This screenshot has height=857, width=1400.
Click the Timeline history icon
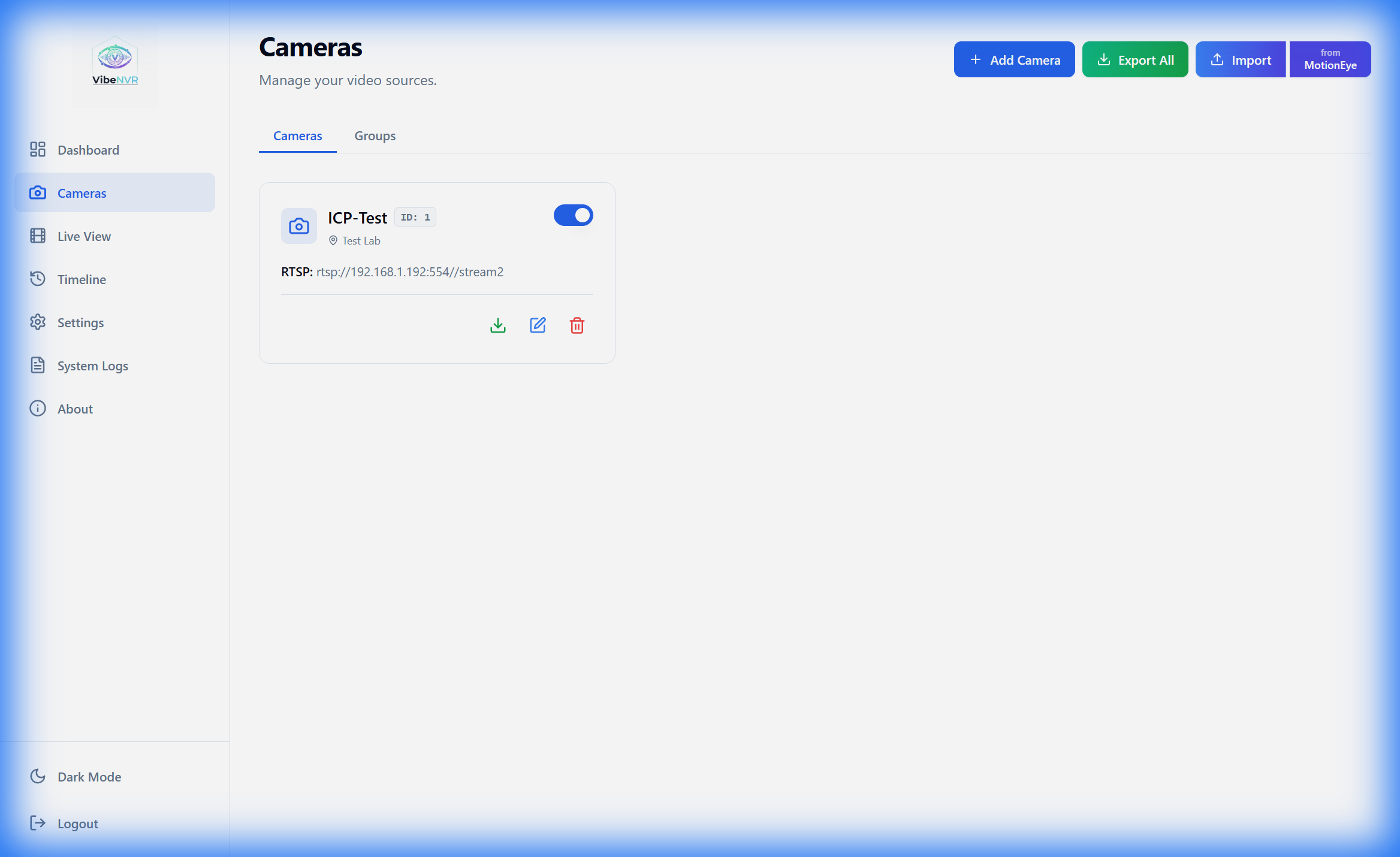[x=38, y=279]
